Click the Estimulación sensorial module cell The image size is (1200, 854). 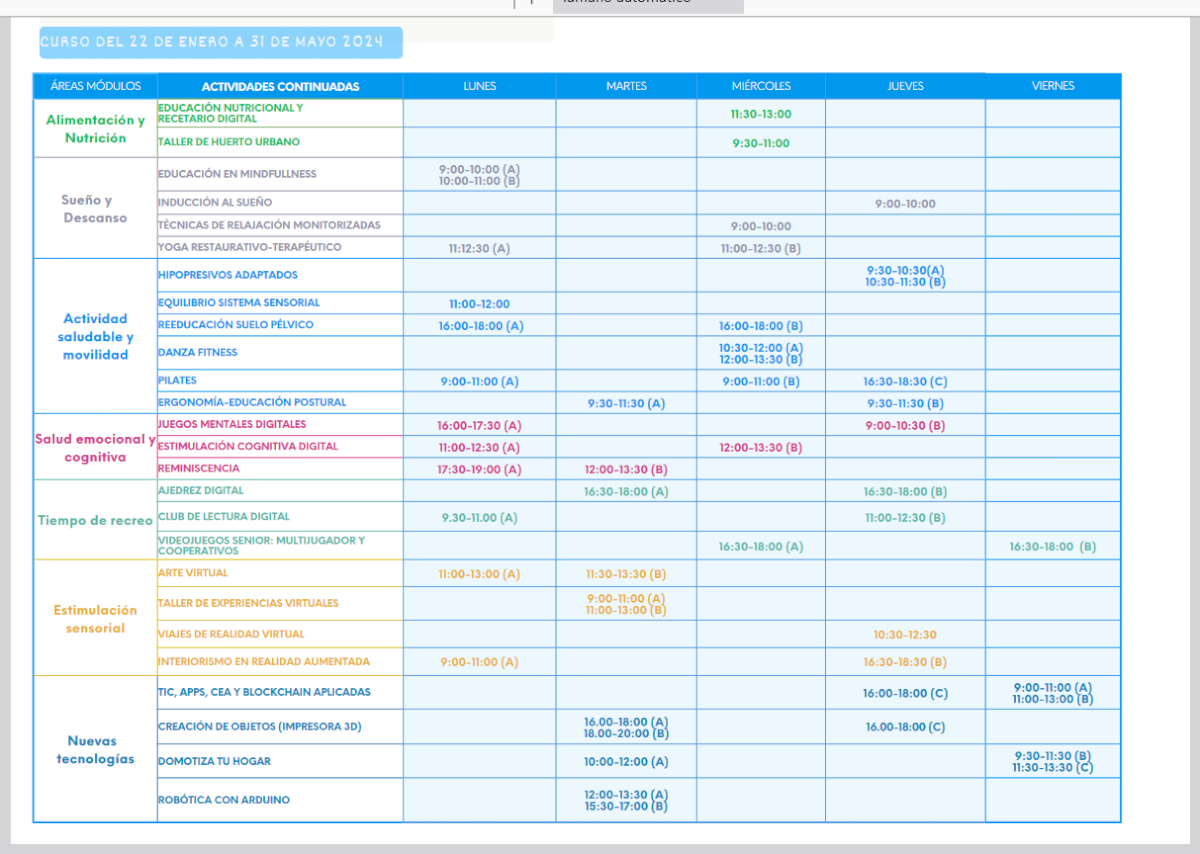pos(95,619)
